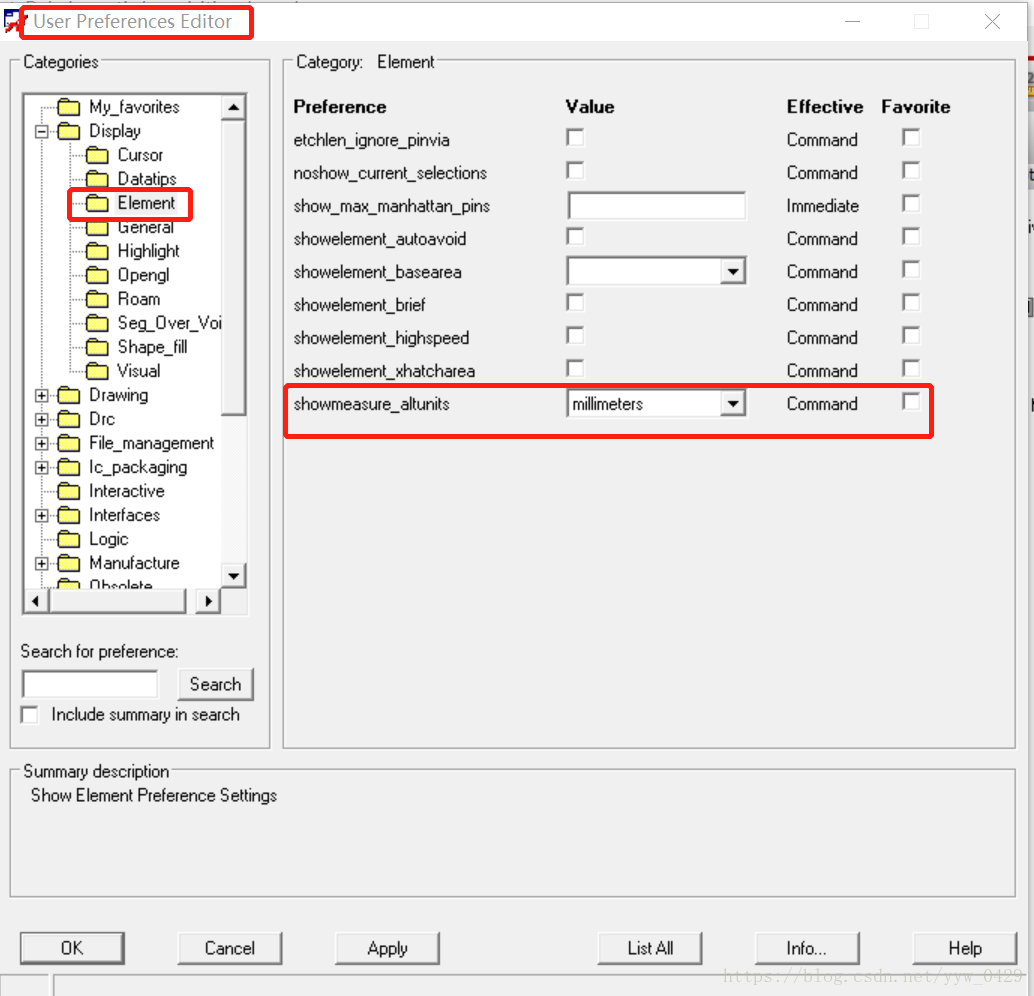Select the Cursor folder icon
Screen dimensions: 1034x996
coord(97,155)
